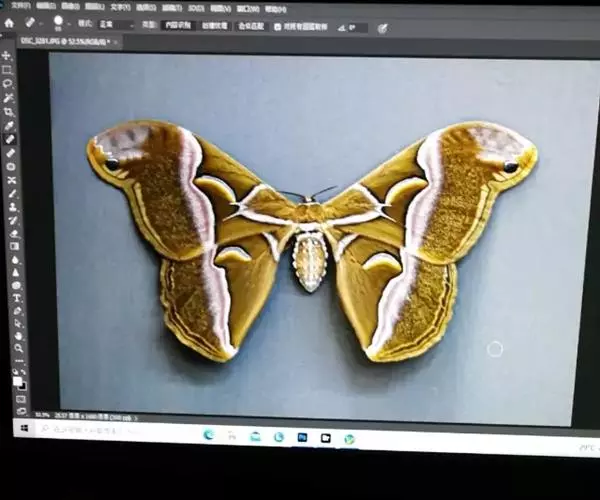The width and height of the screenshot is (600, 500).
Task: Click the Home icon in options bar
Action: coord(9,22)
